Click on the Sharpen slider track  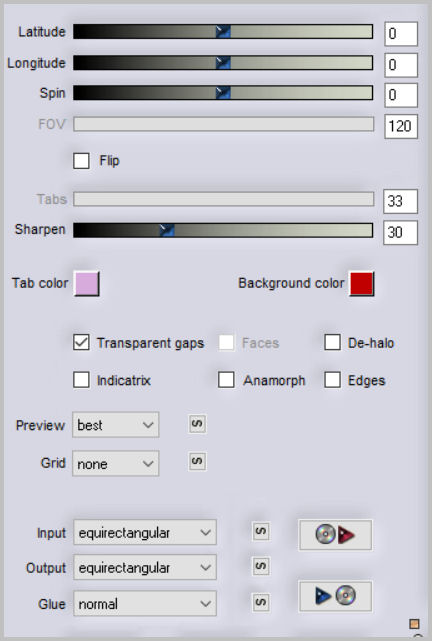(x=223, y=230)
